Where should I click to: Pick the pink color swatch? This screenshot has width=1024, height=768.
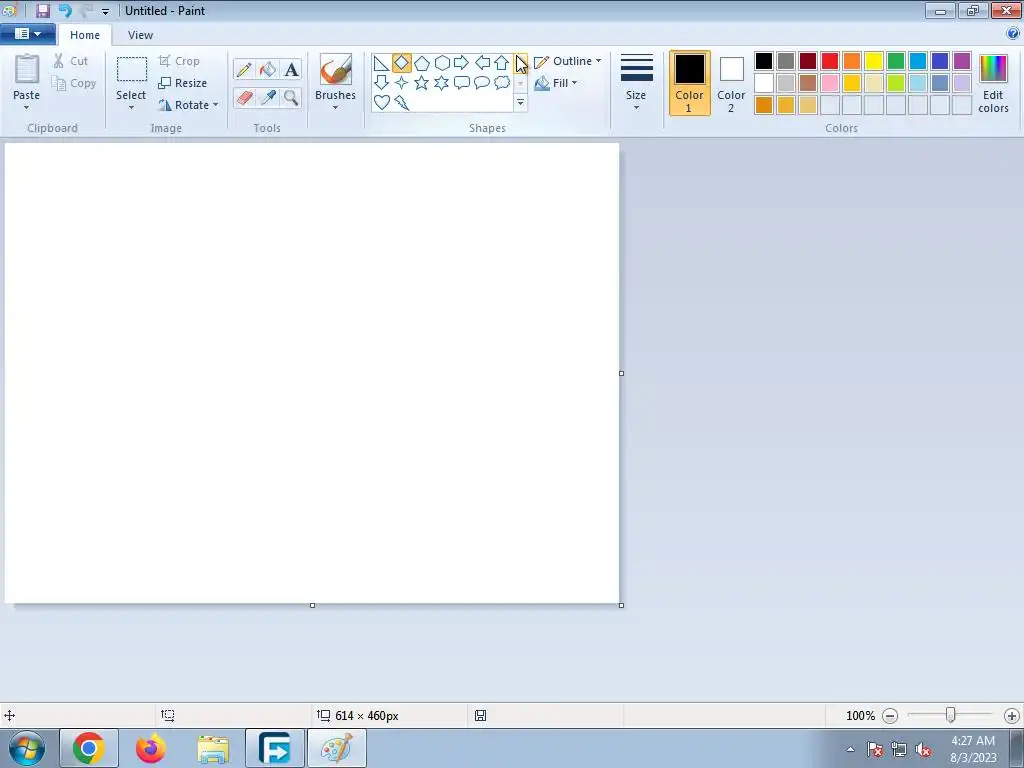coord(830,83)
